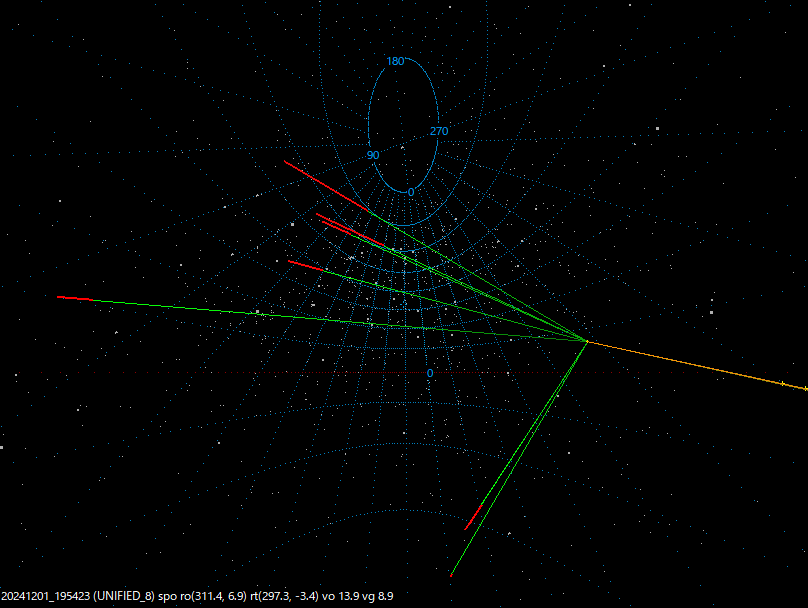Click the "270" label on the blue ellipse
The image size is (808, 608).
click(x=437, y=131)
